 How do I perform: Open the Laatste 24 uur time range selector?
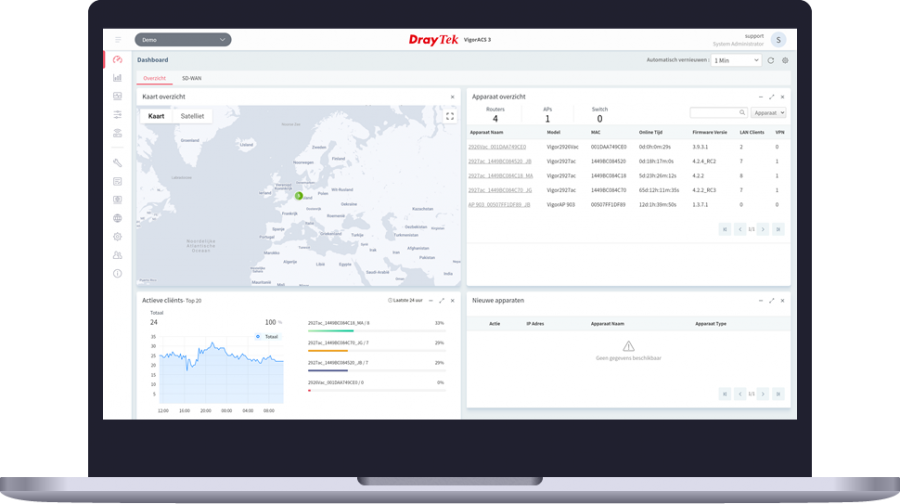pos(405,300)
